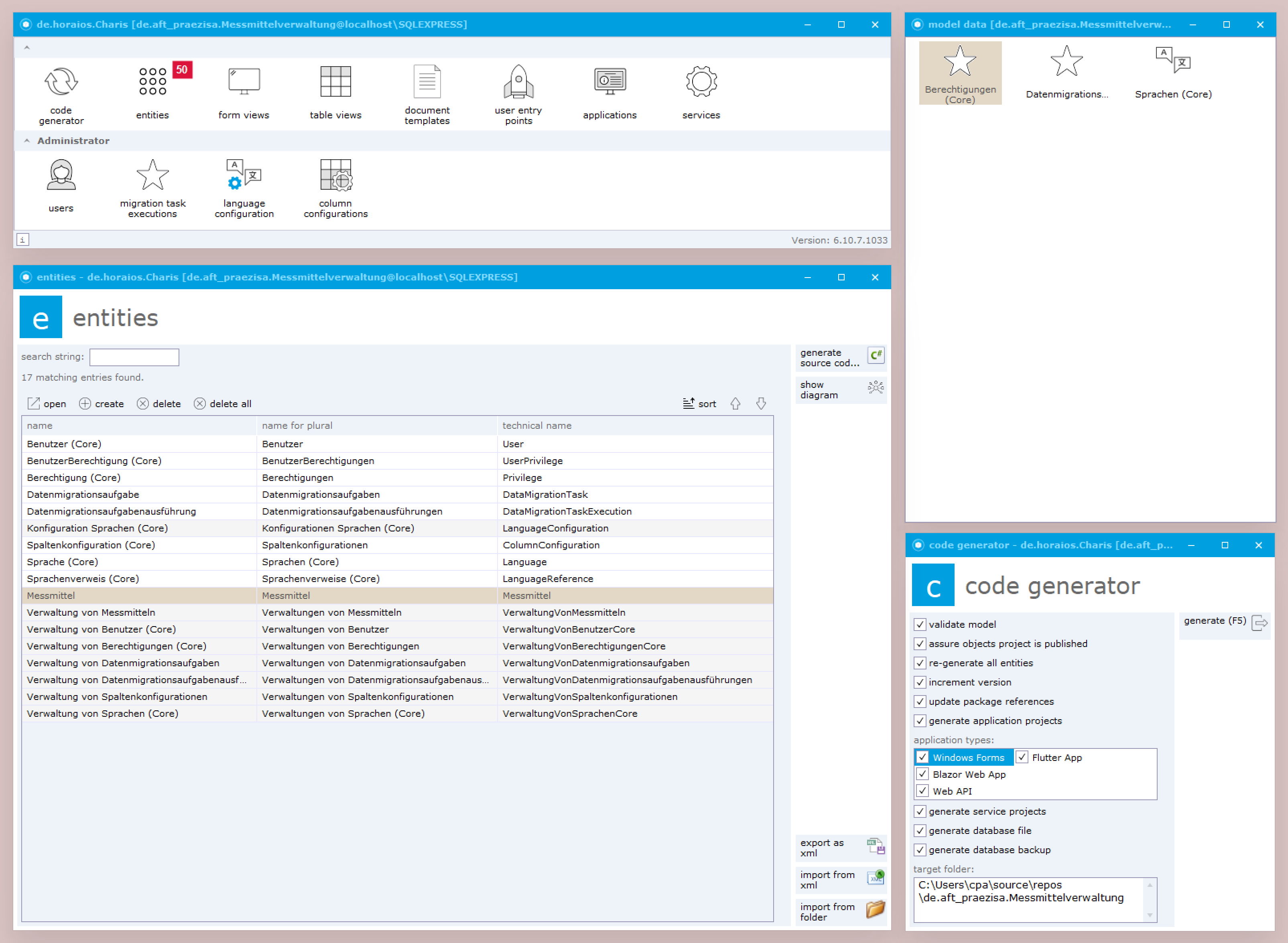Click show diagram button
This screenshot has height=943, width=1288.
[841, 390]
